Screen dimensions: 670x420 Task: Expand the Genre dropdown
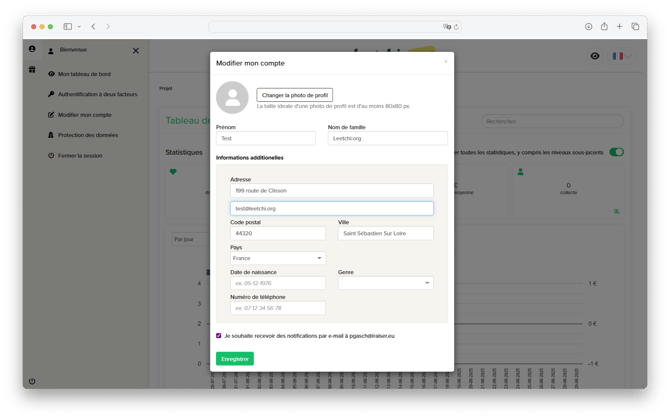tap(385, 283)
